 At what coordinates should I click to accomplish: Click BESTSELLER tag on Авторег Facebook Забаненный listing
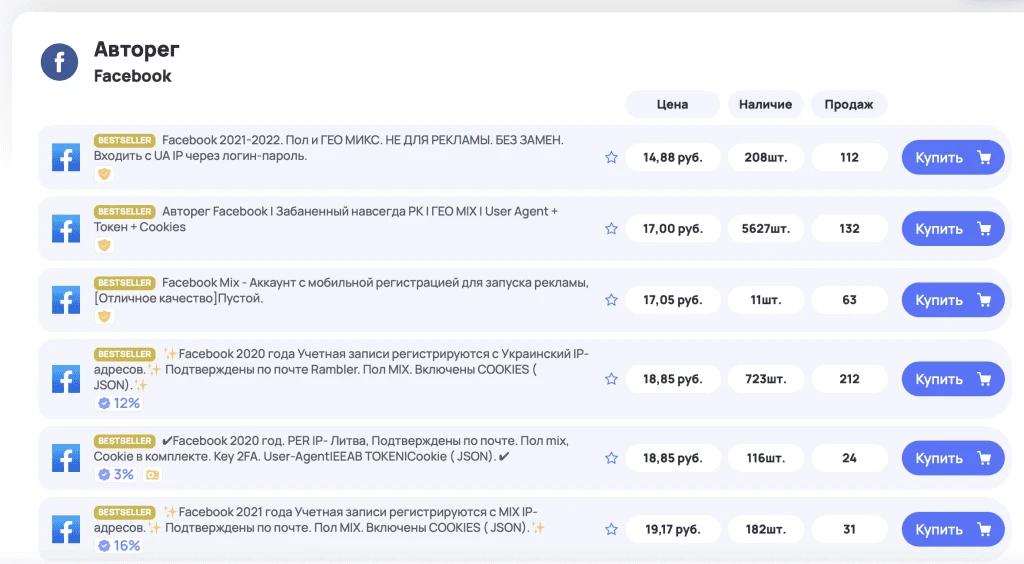[124, 212]
